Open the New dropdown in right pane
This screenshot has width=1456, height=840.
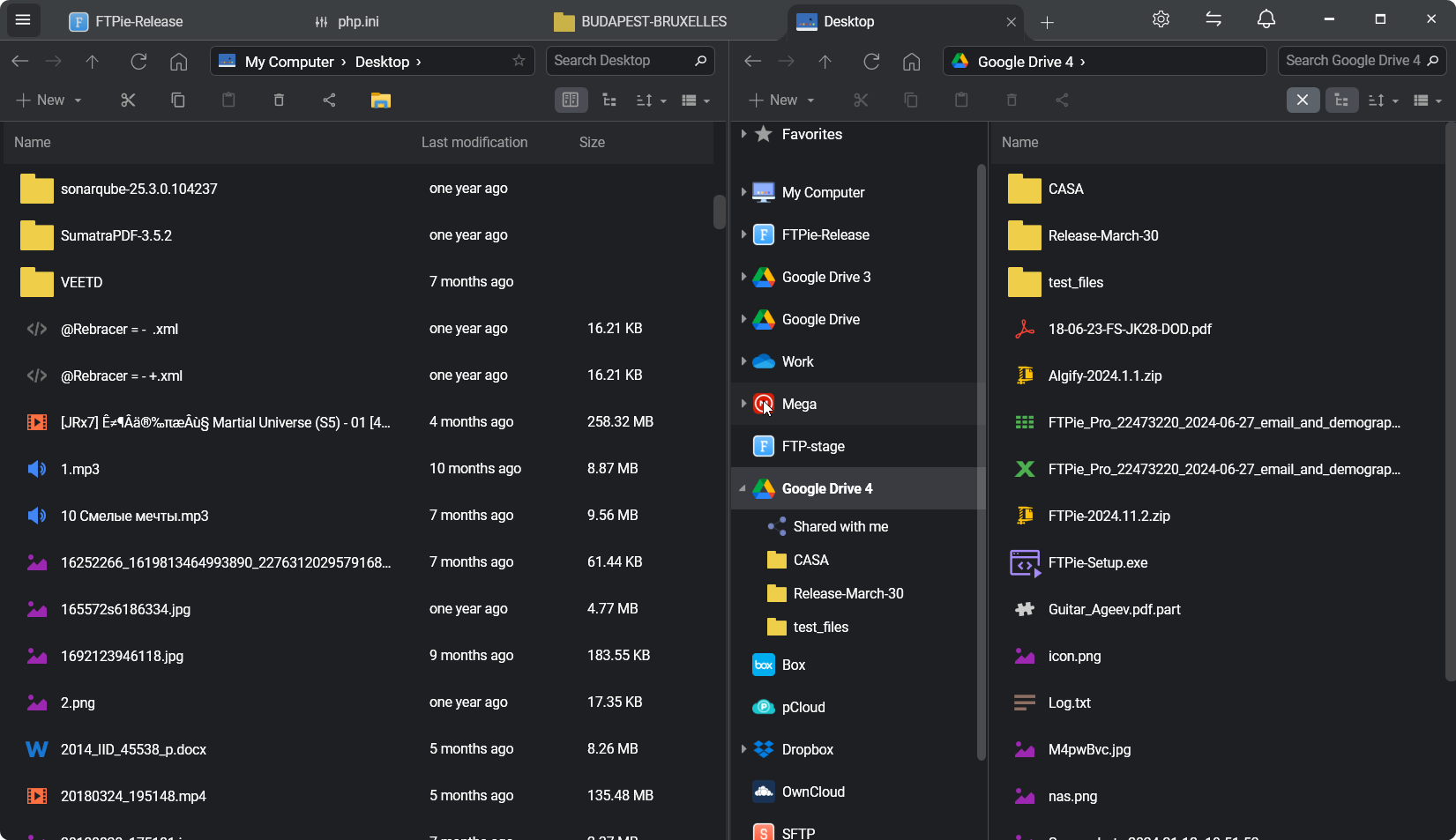coord(781,100)
